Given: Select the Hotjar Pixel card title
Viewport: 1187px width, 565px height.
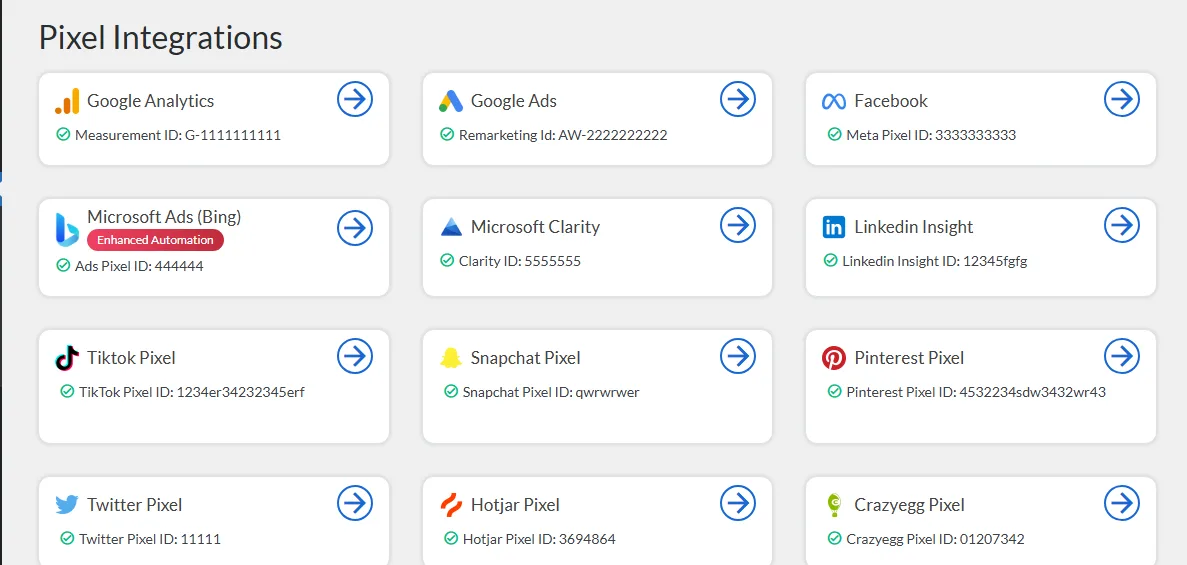Looking at the screenshot, I should click(516, 504).
